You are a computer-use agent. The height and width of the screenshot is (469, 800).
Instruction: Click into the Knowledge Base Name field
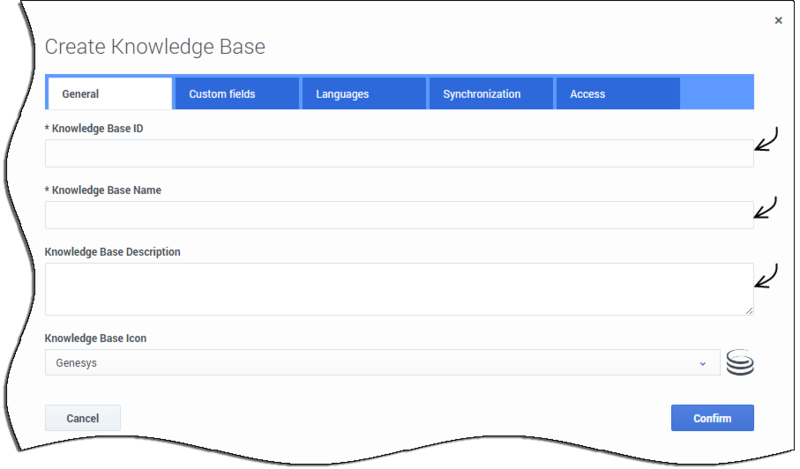pyautogui.click(x=399, y=215)
